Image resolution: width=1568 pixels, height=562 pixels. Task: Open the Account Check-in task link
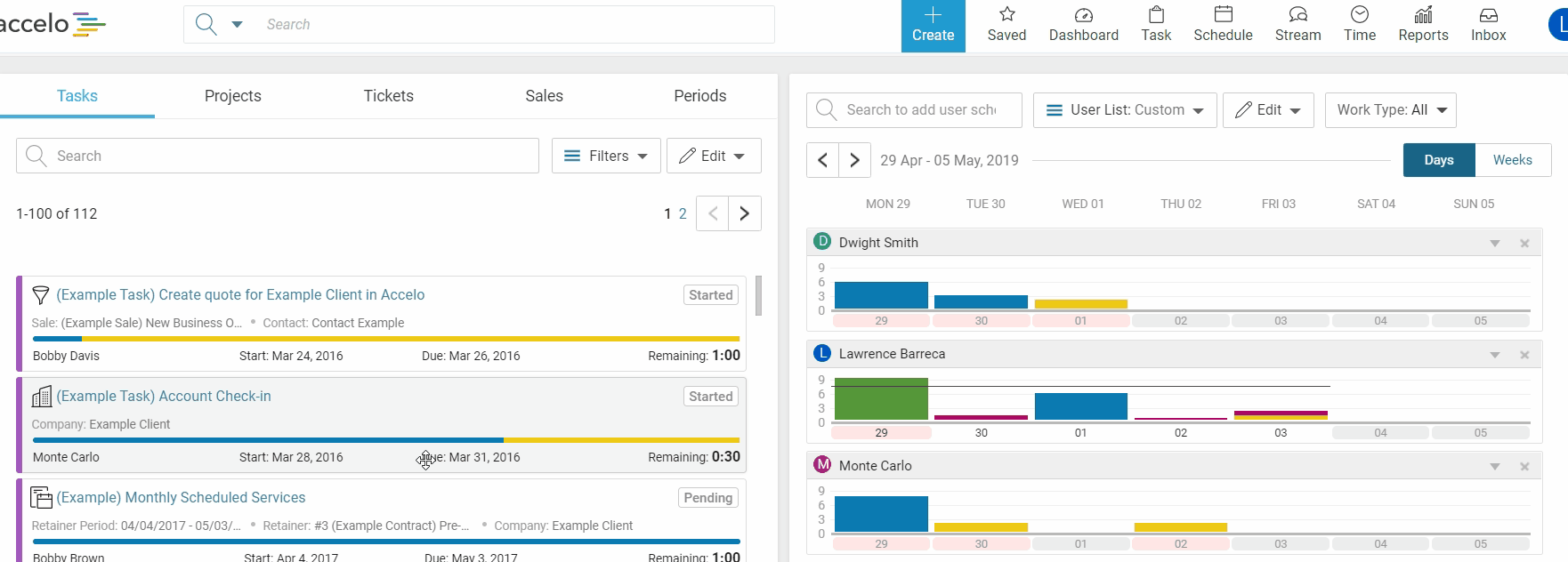pyautogui.click(x=164, y=397)
